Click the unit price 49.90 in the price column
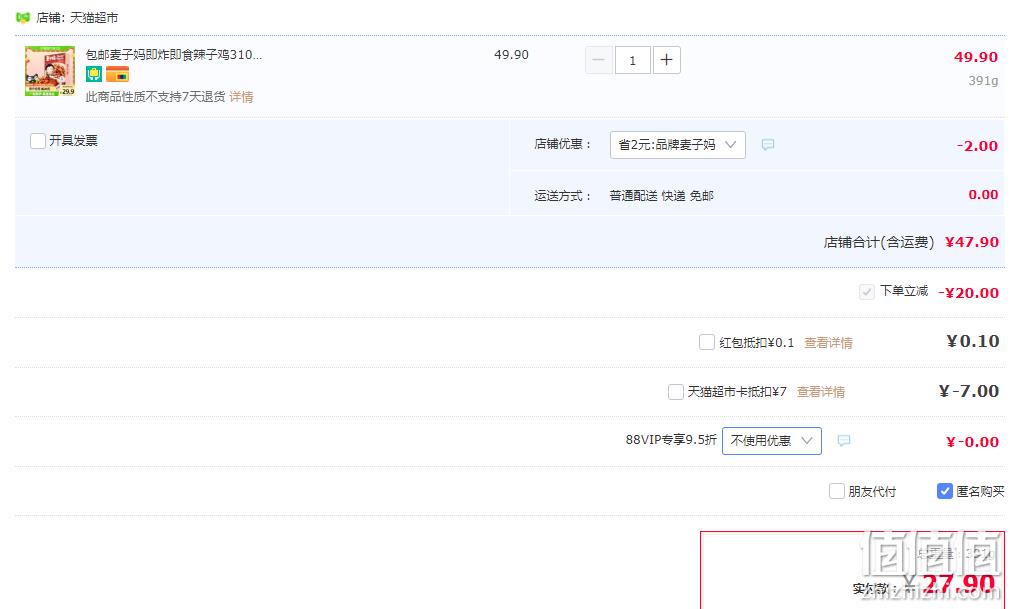 (511, 55)
